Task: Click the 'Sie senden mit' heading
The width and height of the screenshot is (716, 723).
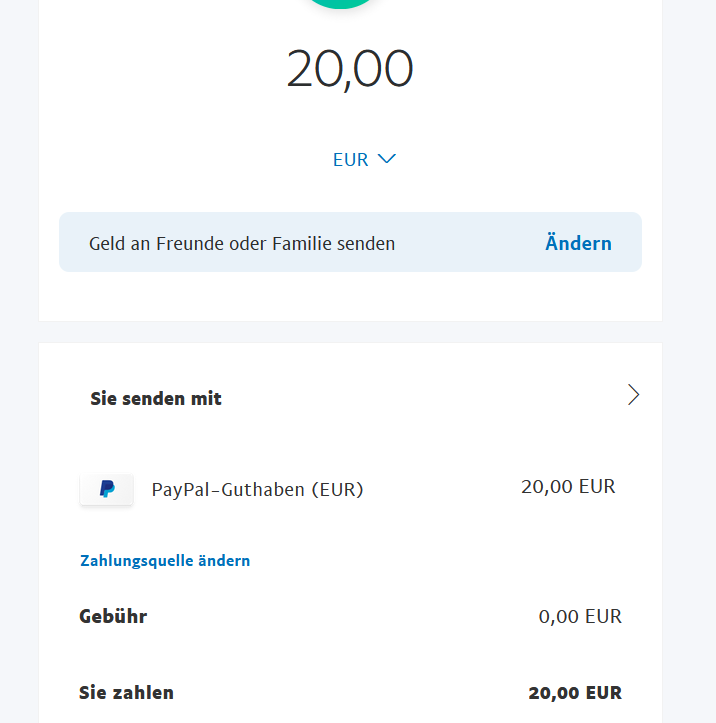Action: click(156, 398)
